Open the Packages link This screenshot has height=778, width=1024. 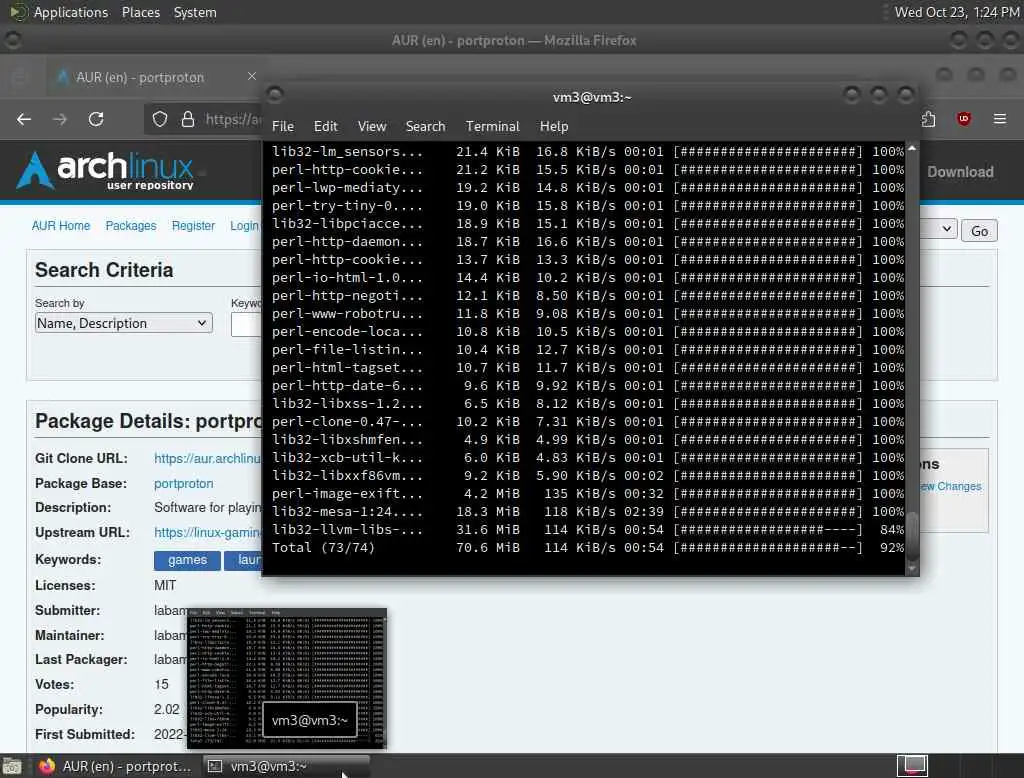coord(131,226)
